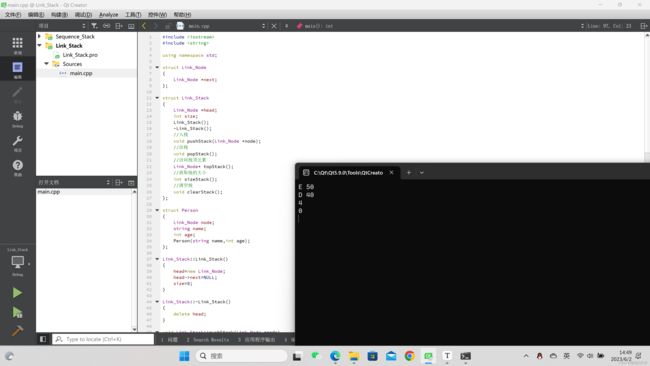Viewport: 650px width, 366px height.
Task: Toggle the left sidebar visibility button
Action: 43,339
